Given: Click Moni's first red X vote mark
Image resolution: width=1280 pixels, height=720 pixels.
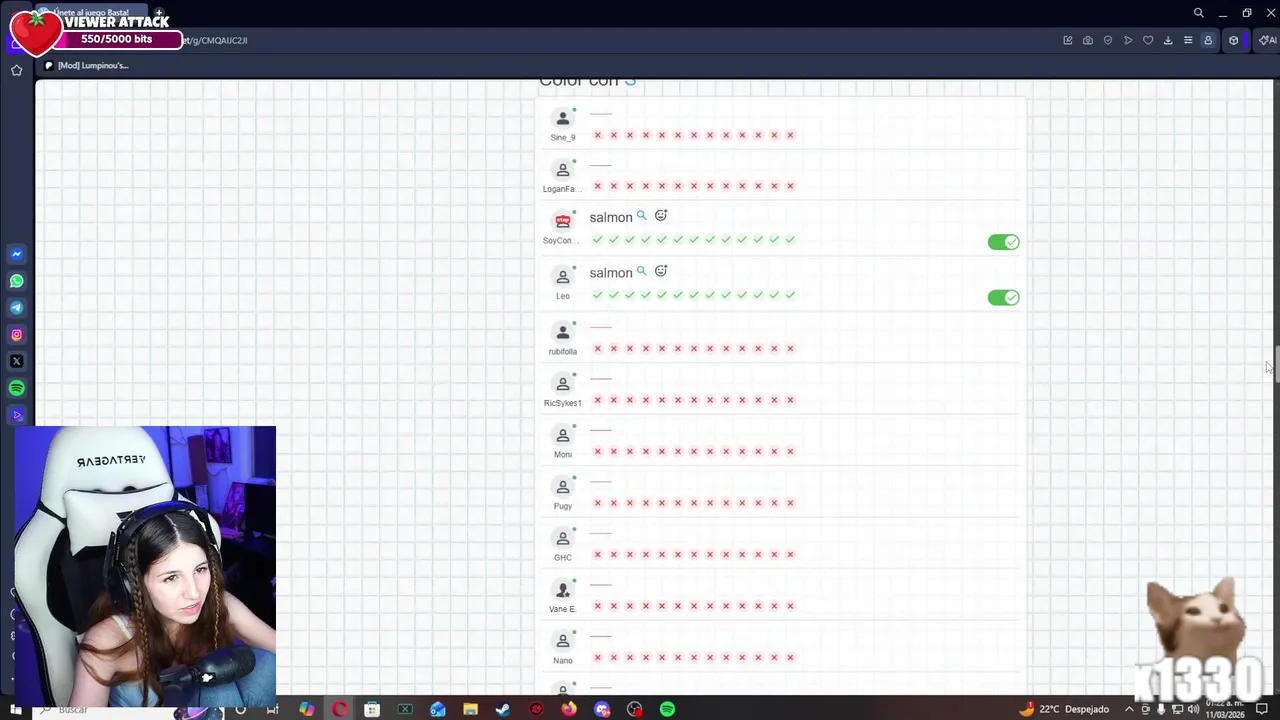Looking at the screenshot, I should point(598,451).
